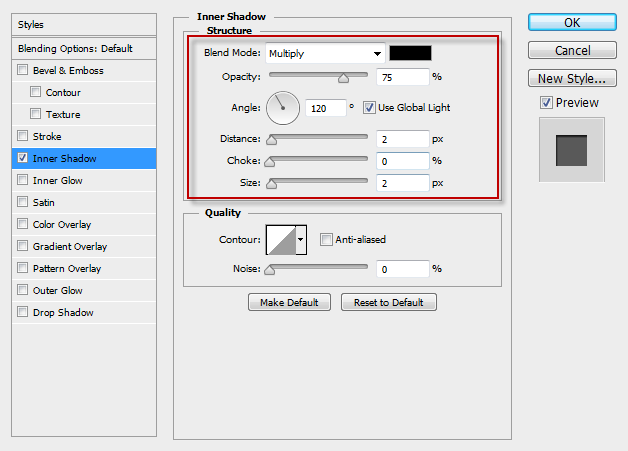Open the black shadow color swatch

[x=410, y=53]
